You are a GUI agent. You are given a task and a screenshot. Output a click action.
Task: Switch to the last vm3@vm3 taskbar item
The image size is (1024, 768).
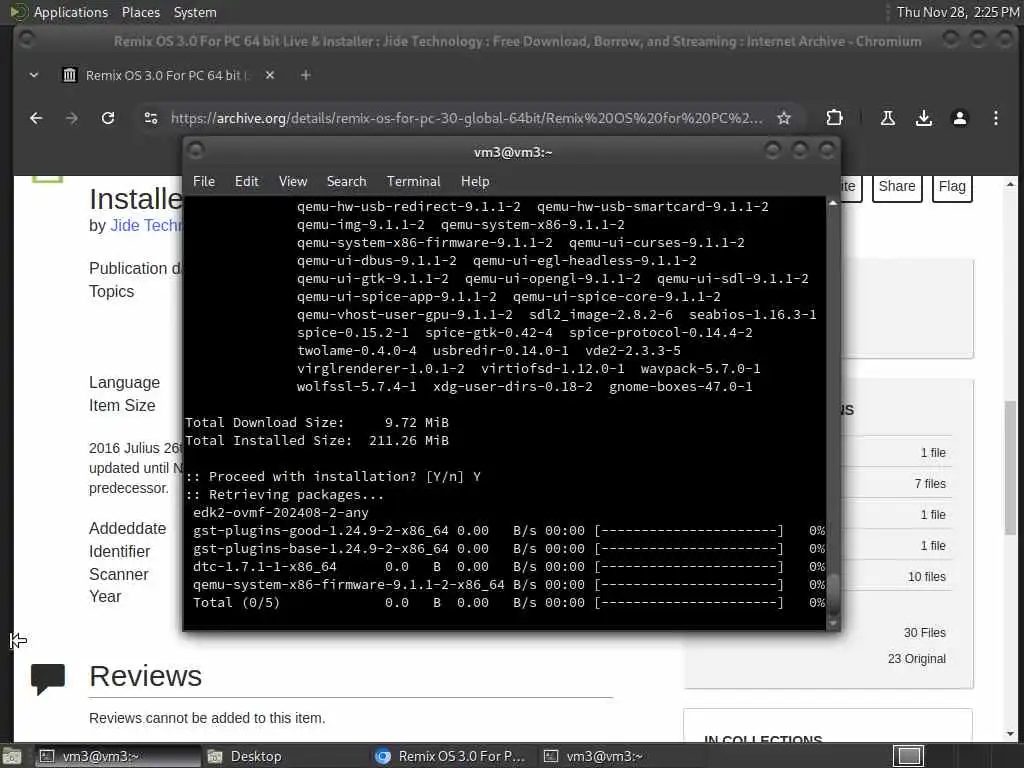[620, 756]
